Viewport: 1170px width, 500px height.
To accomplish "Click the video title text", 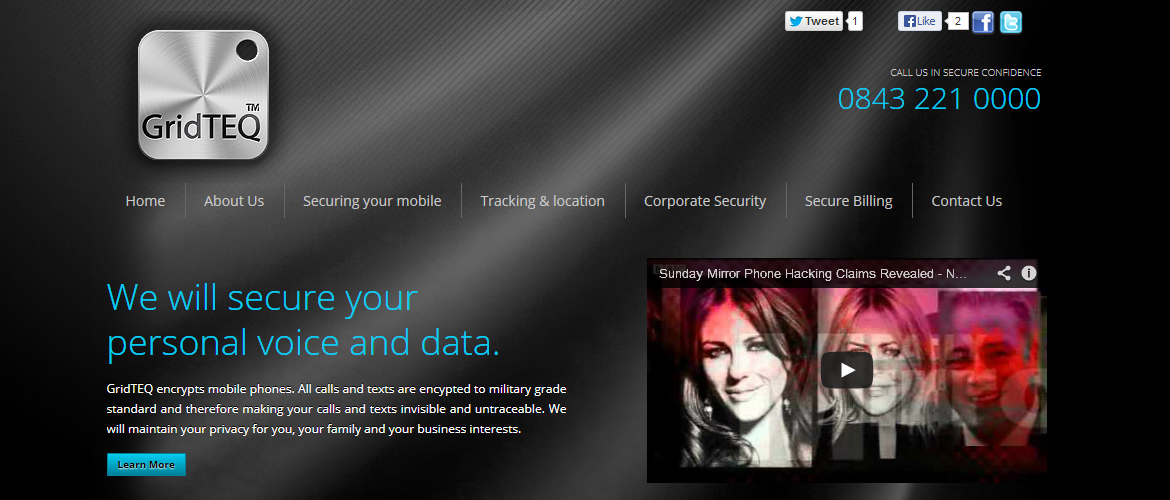I will point(813,274).
